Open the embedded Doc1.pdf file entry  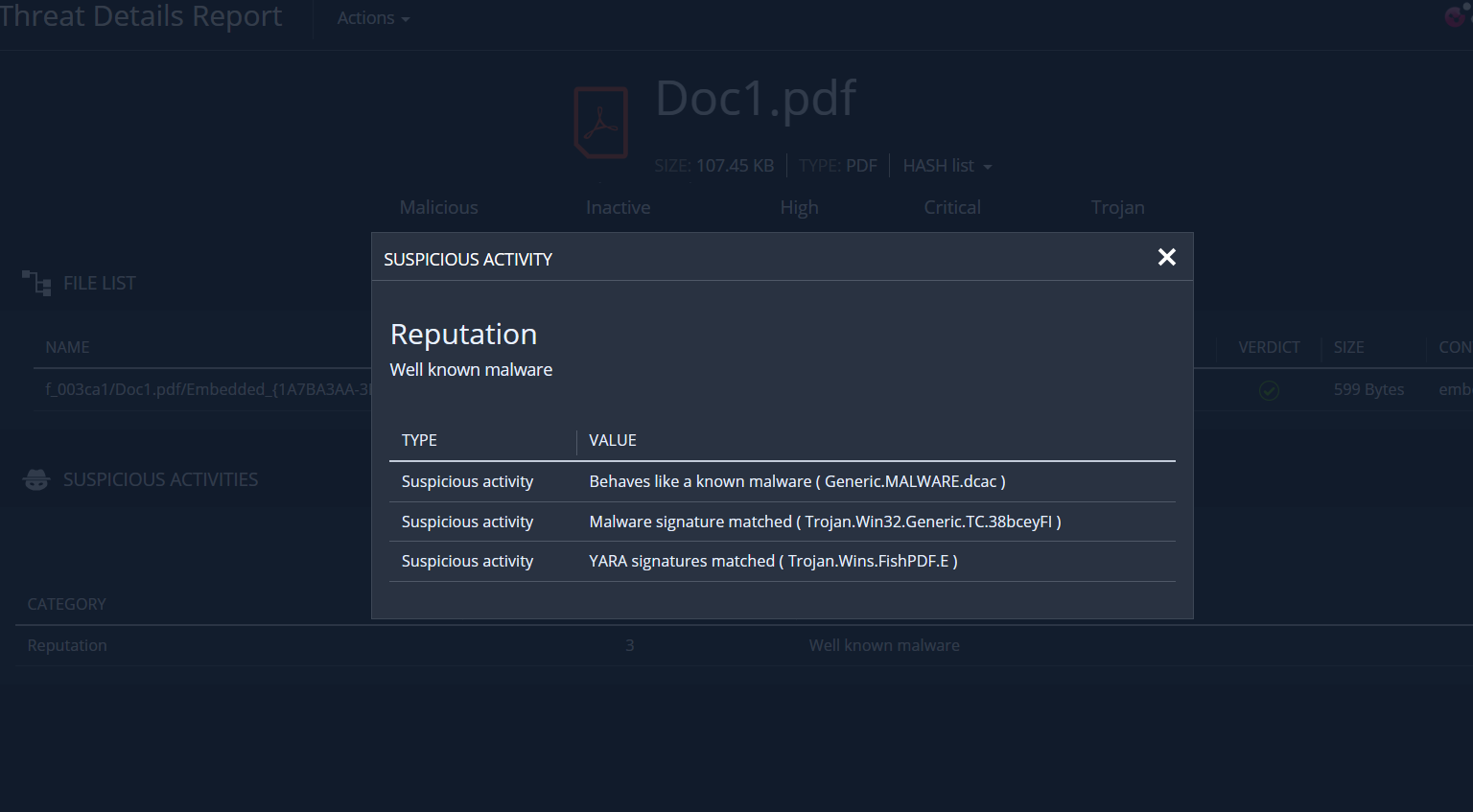point(207,389)
